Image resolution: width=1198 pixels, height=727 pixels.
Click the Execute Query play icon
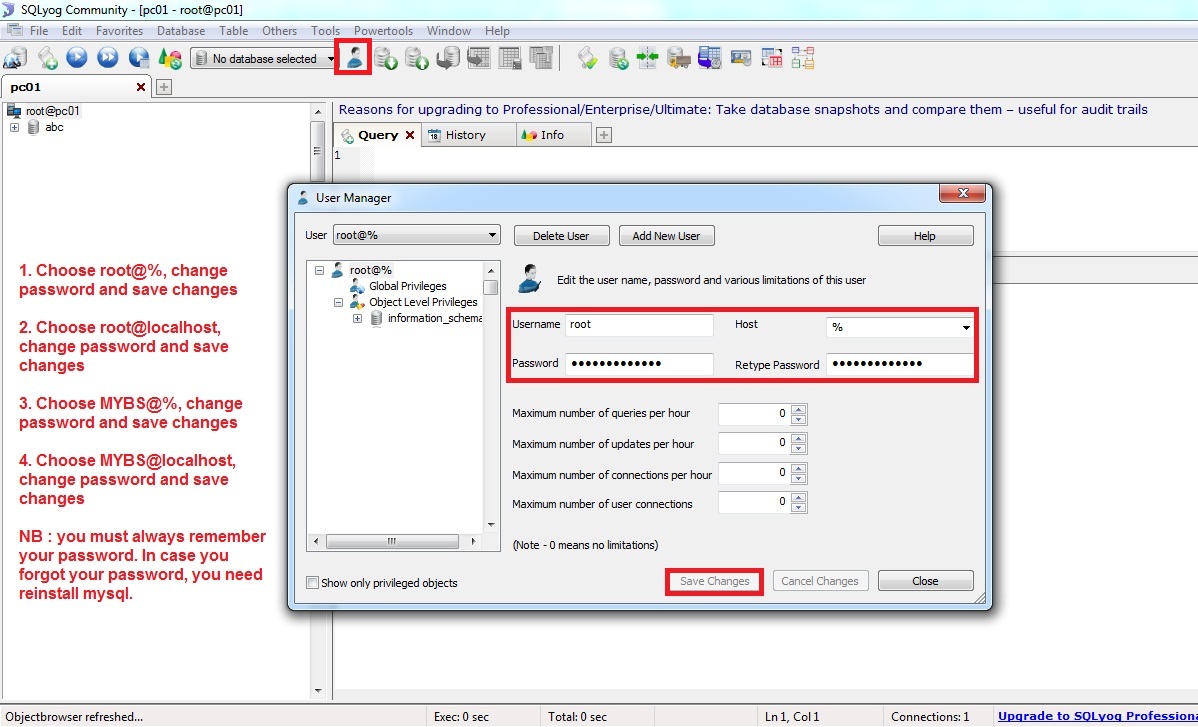[x=77, y=58]
